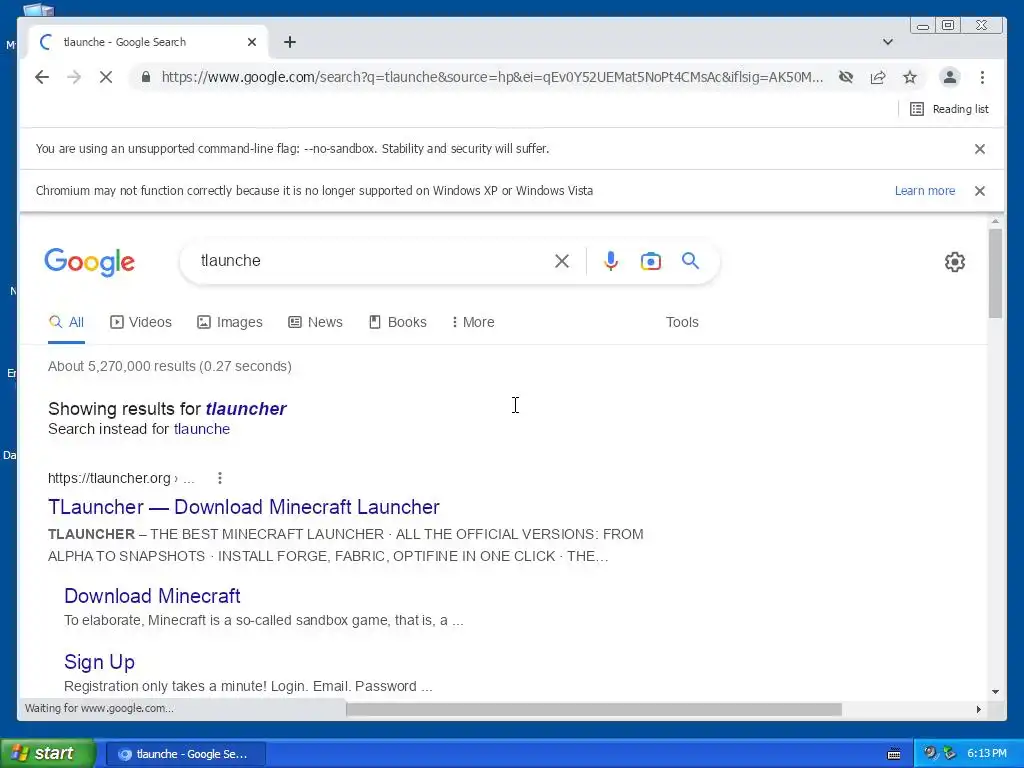This screenshot has height=768, width=1024.
Task: Click the on-screen keyboard tray icon
Action: click(x=894, y=754)
